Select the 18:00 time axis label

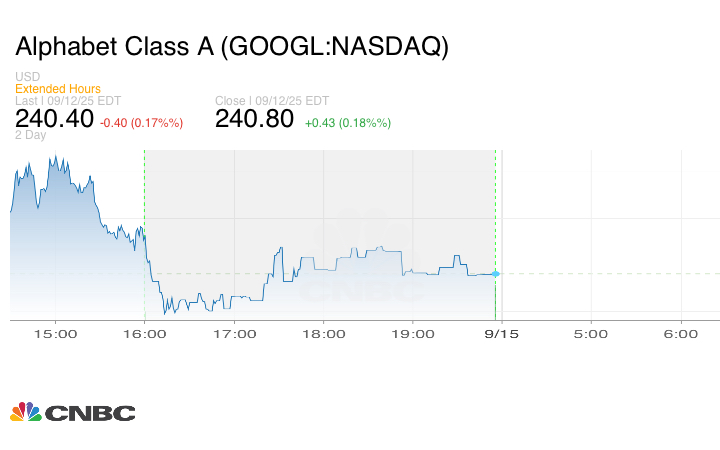325,333
